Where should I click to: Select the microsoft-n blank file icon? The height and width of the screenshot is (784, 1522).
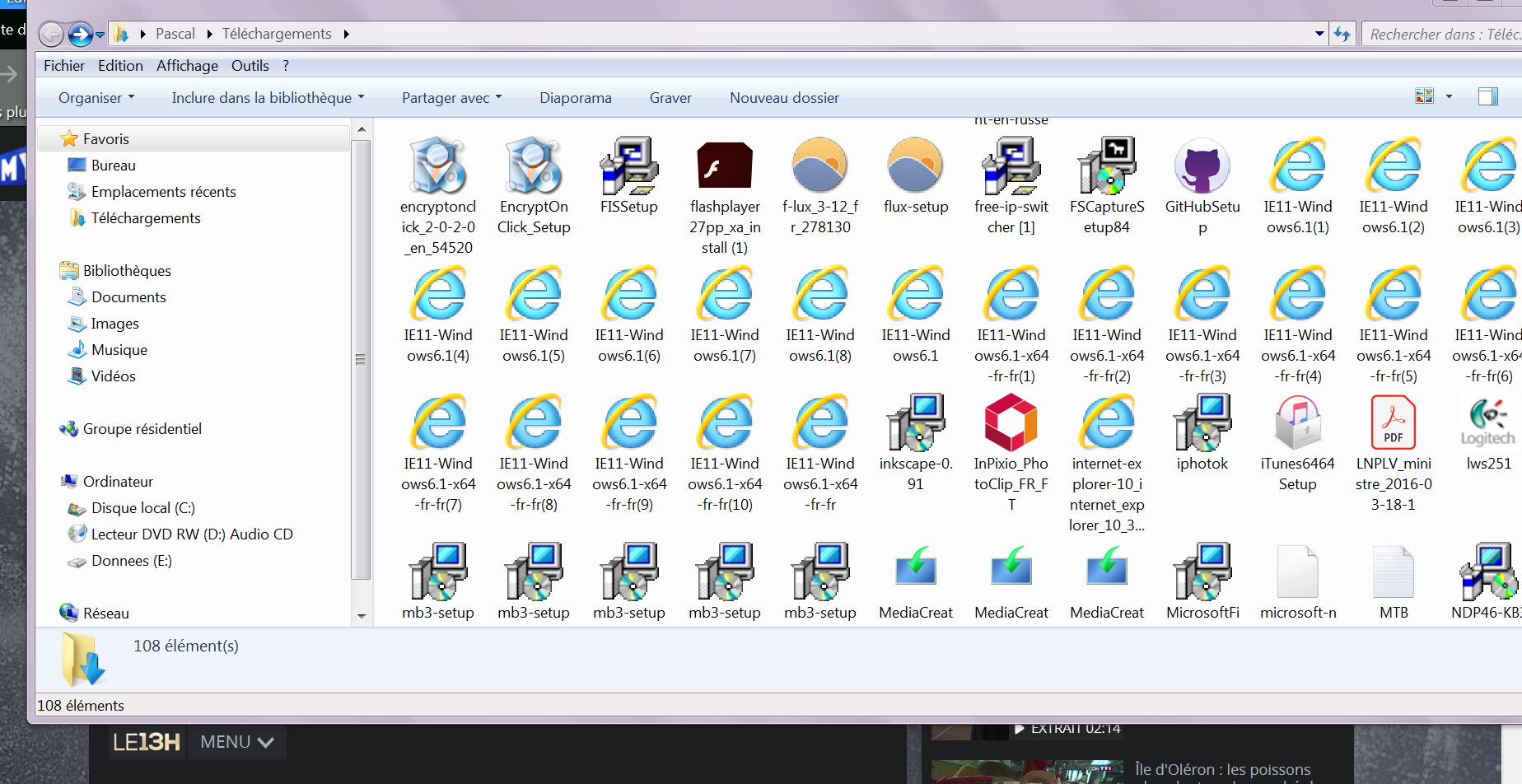tap(1298, 571)
